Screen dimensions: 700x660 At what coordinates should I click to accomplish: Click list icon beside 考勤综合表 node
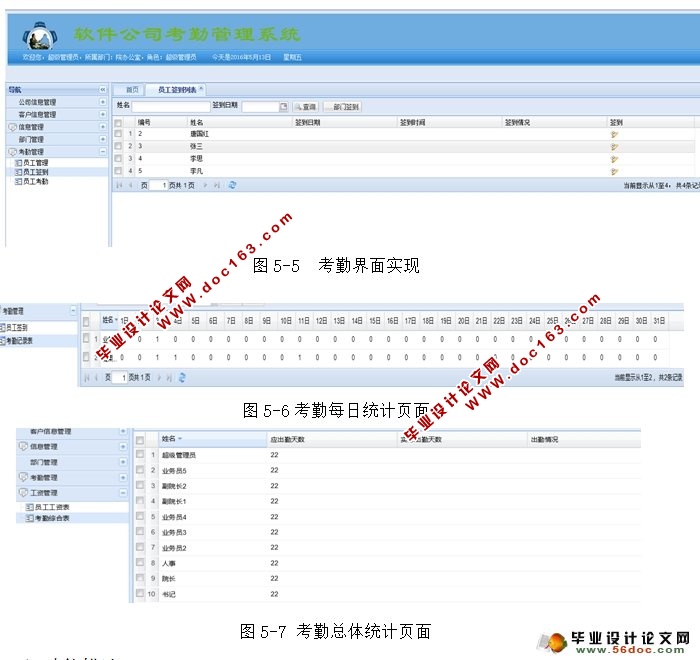29,518
